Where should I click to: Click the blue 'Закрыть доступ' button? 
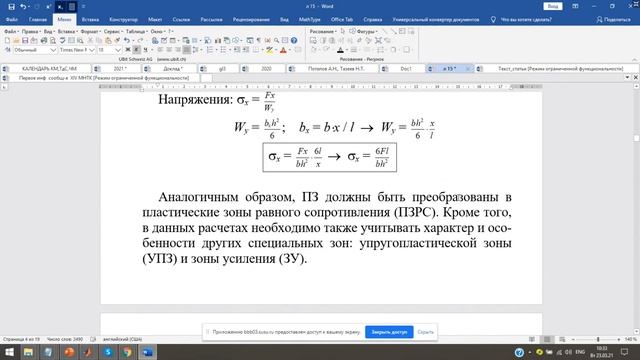(x=389, y=332)
